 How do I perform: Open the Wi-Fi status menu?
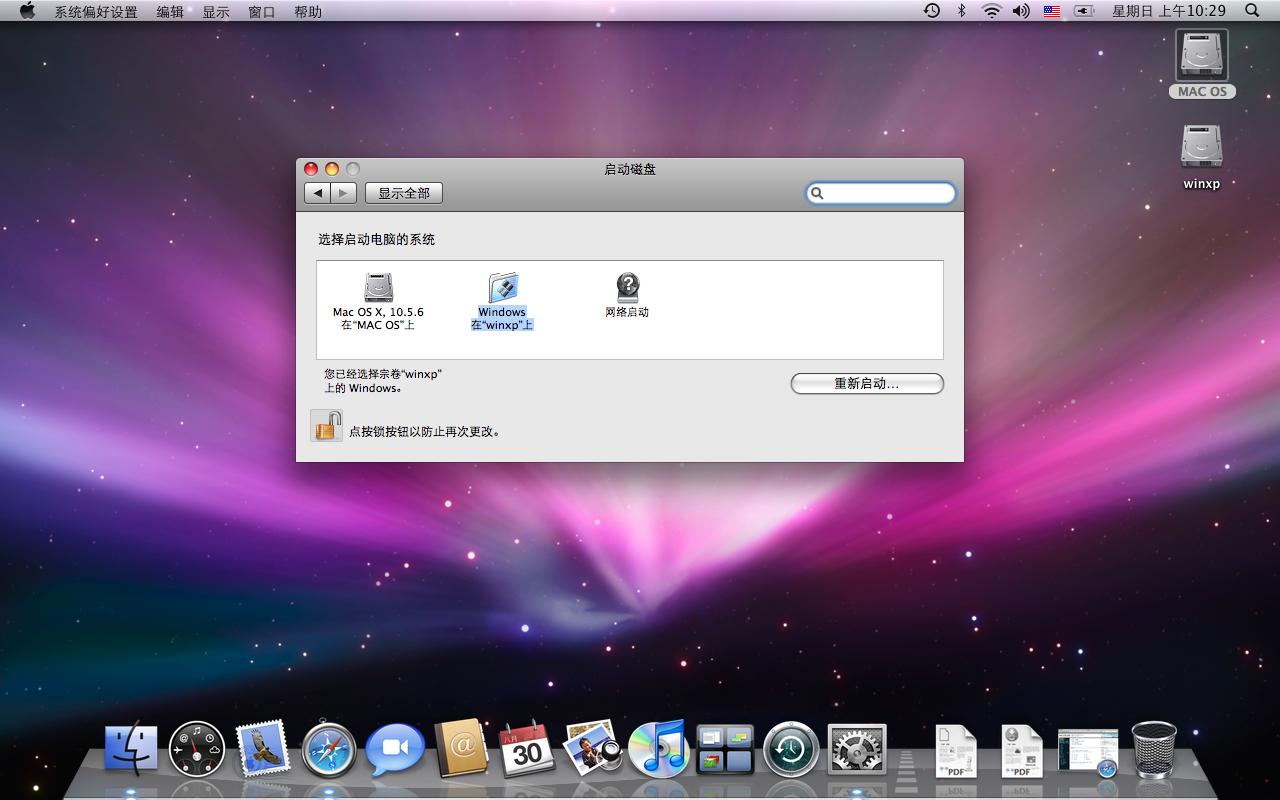click(991, 11)
